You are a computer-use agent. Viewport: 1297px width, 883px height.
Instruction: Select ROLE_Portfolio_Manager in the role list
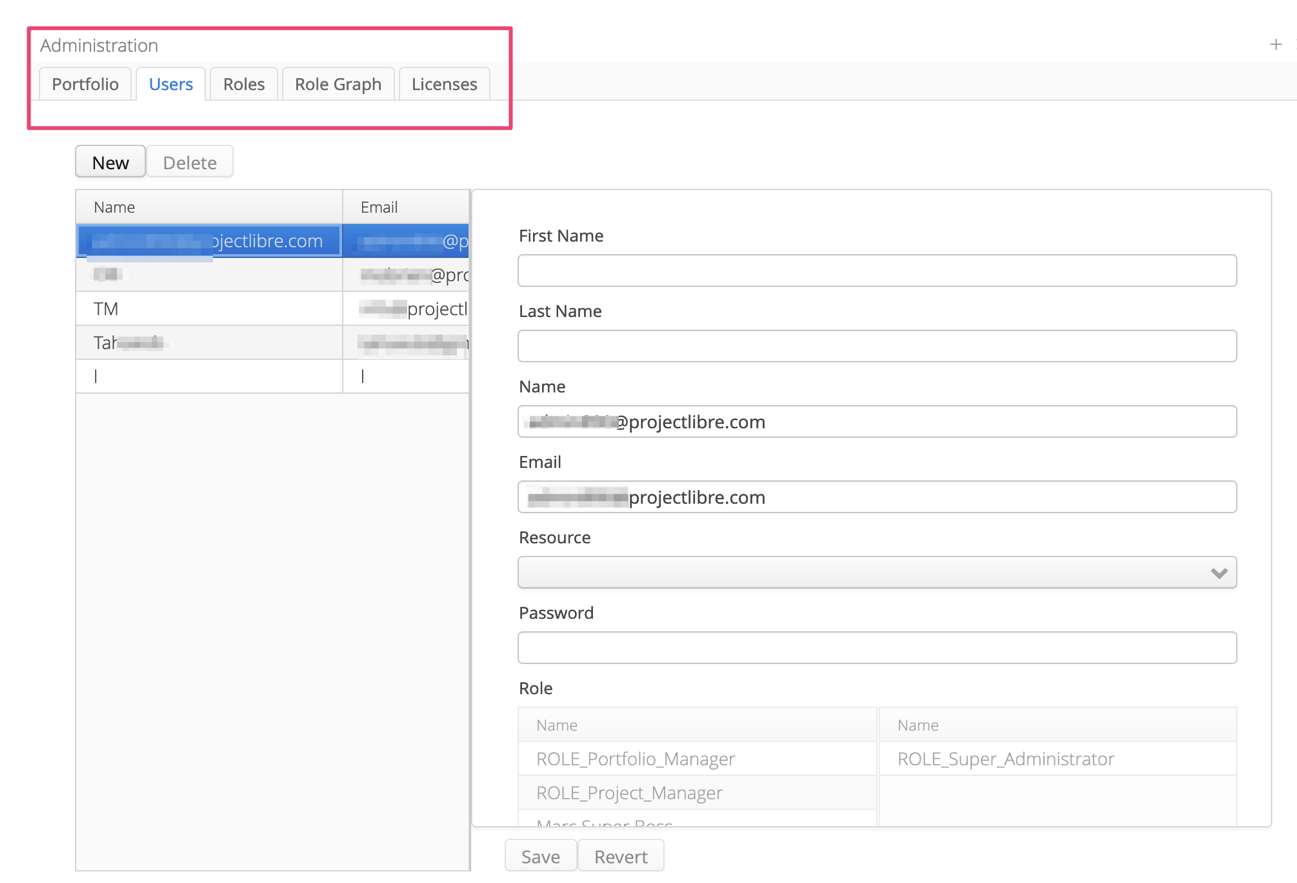coord(697,759)
